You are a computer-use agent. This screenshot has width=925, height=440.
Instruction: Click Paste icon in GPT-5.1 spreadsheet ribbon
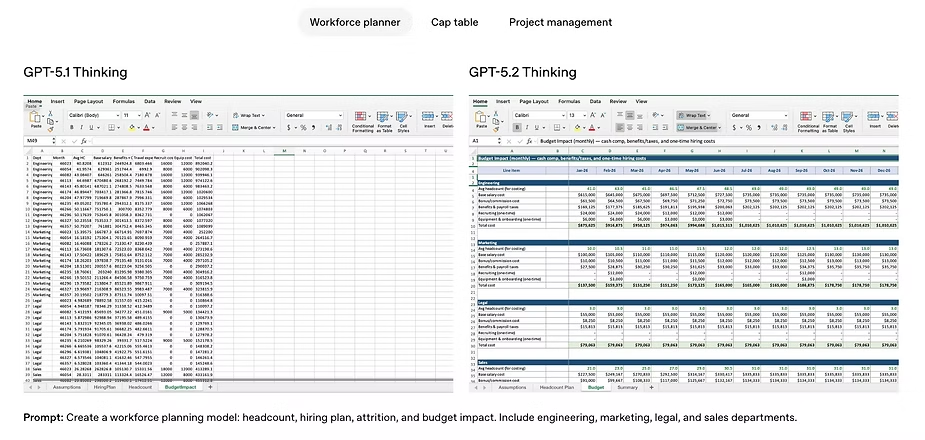pyautogui.click(x=35, y=119)
